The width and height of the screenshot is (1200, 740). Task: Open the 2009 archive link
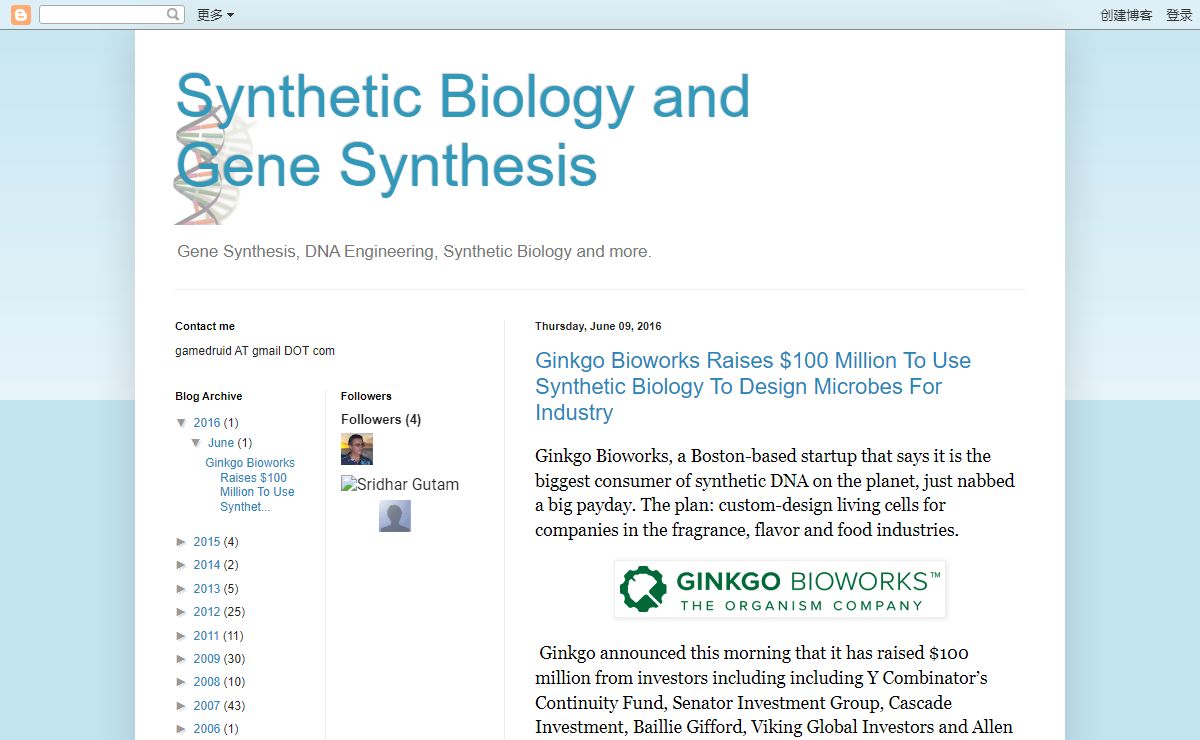click(207, 659)
